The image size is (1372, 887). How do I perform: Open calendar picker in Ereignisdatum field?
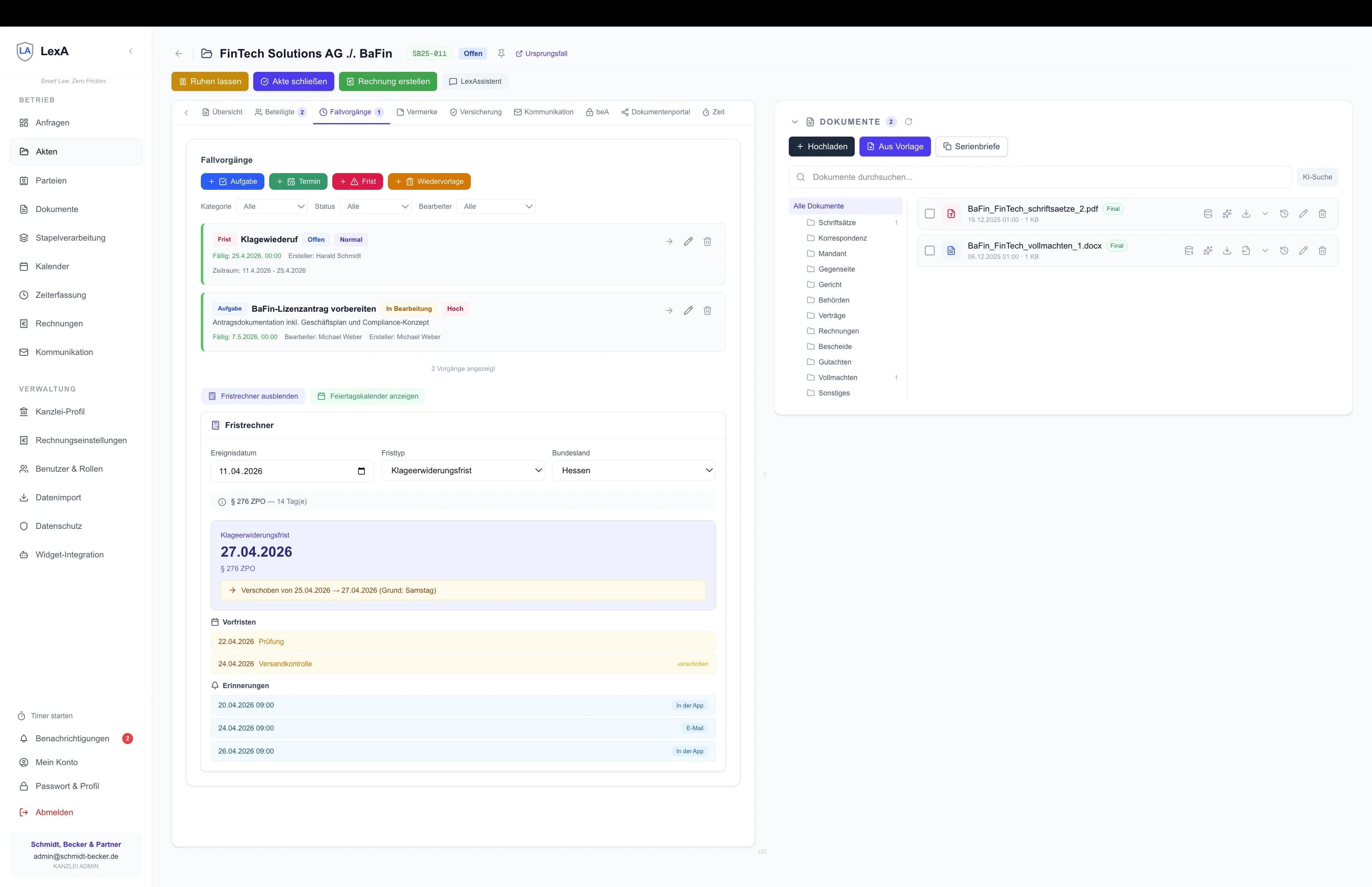click(362, 471)
